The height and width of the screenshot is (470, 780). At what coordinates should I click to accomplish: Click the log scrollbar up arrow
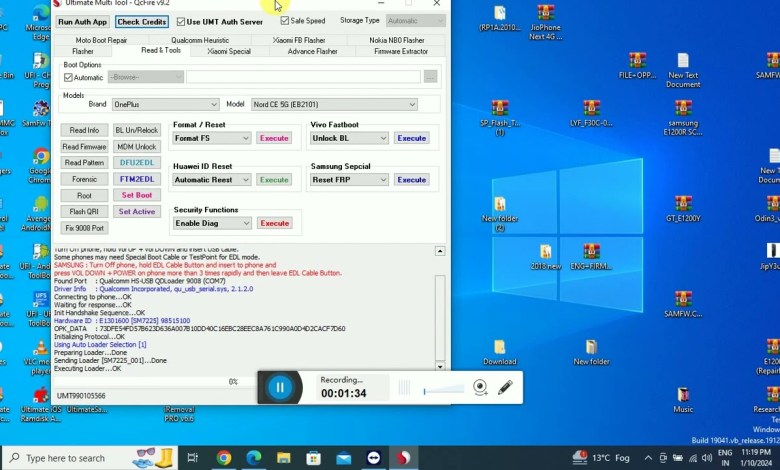440,251
